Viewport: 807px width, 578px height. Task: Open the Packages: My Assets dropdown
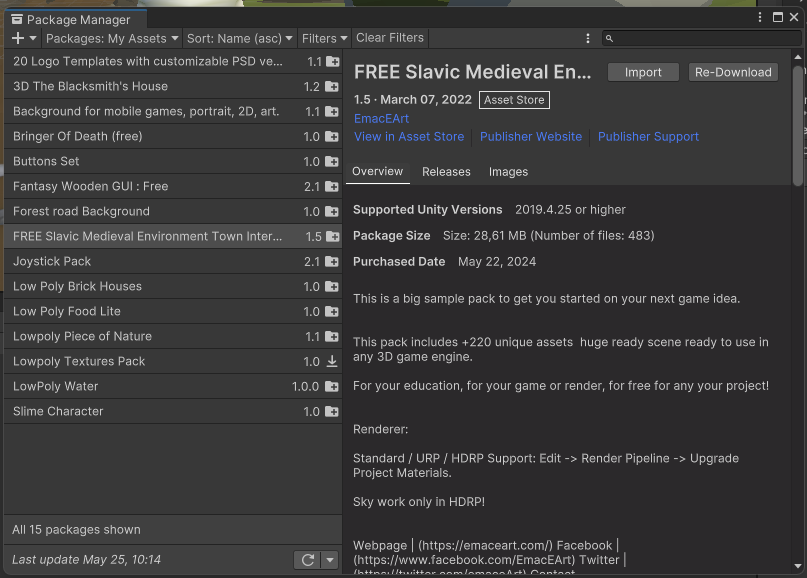112,39
